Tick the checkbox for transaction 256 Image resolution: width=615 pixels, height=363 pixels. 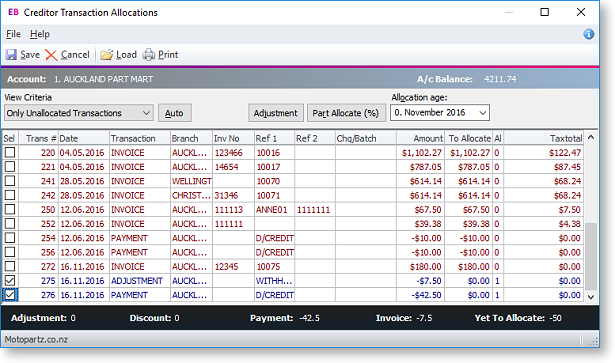click(x=10, y=252)
